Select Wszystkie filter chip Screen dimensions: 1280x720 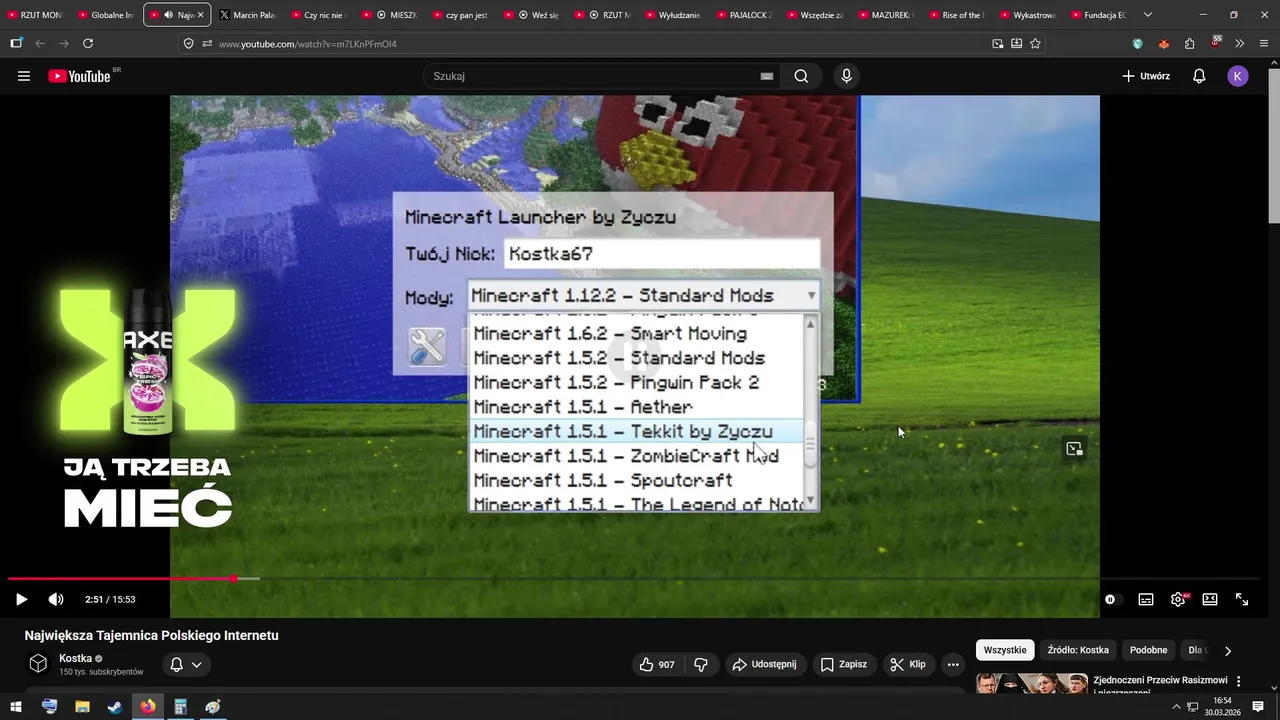(1005, 650)
